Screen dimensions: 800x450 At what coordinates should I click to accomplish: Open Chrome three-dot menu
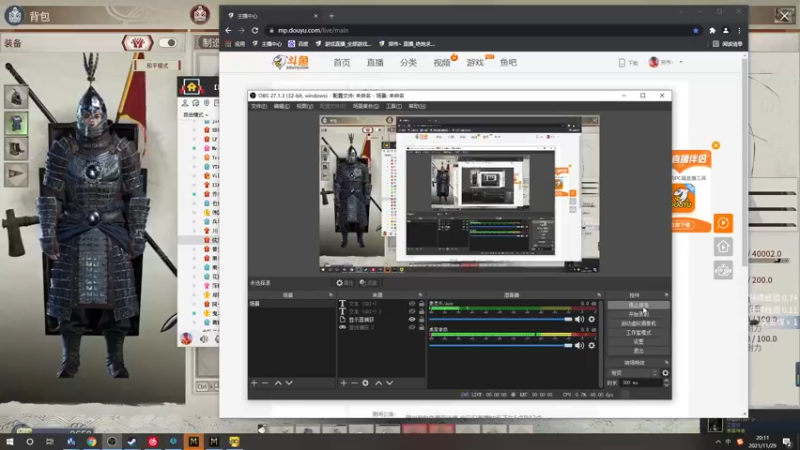point(739,31)
